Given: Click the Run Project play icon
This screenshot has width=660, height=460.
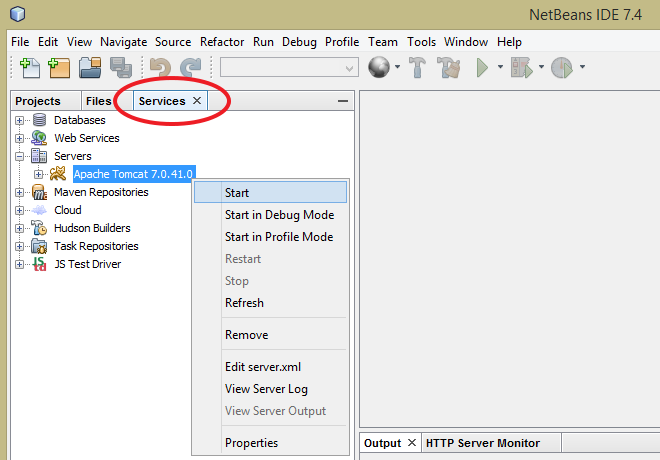Looking at the screenshot, I should (483, 68).
